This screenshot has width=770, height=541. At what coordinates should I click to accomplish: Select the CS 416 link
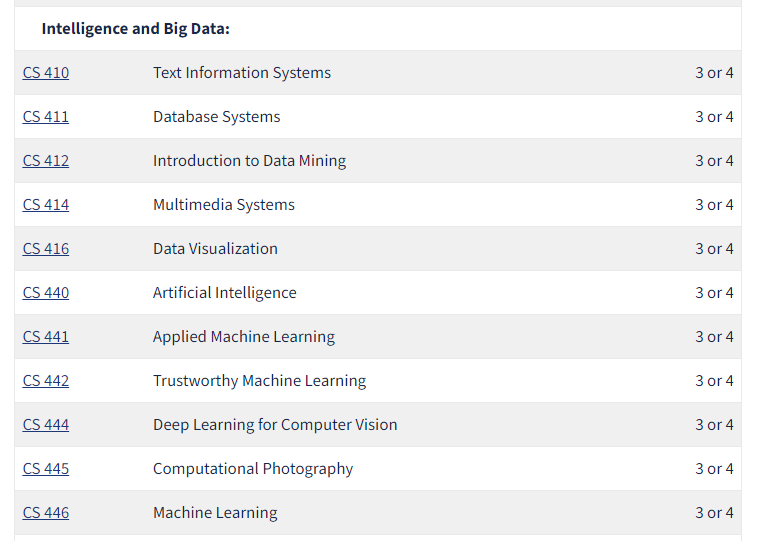[x=46, y=249]
